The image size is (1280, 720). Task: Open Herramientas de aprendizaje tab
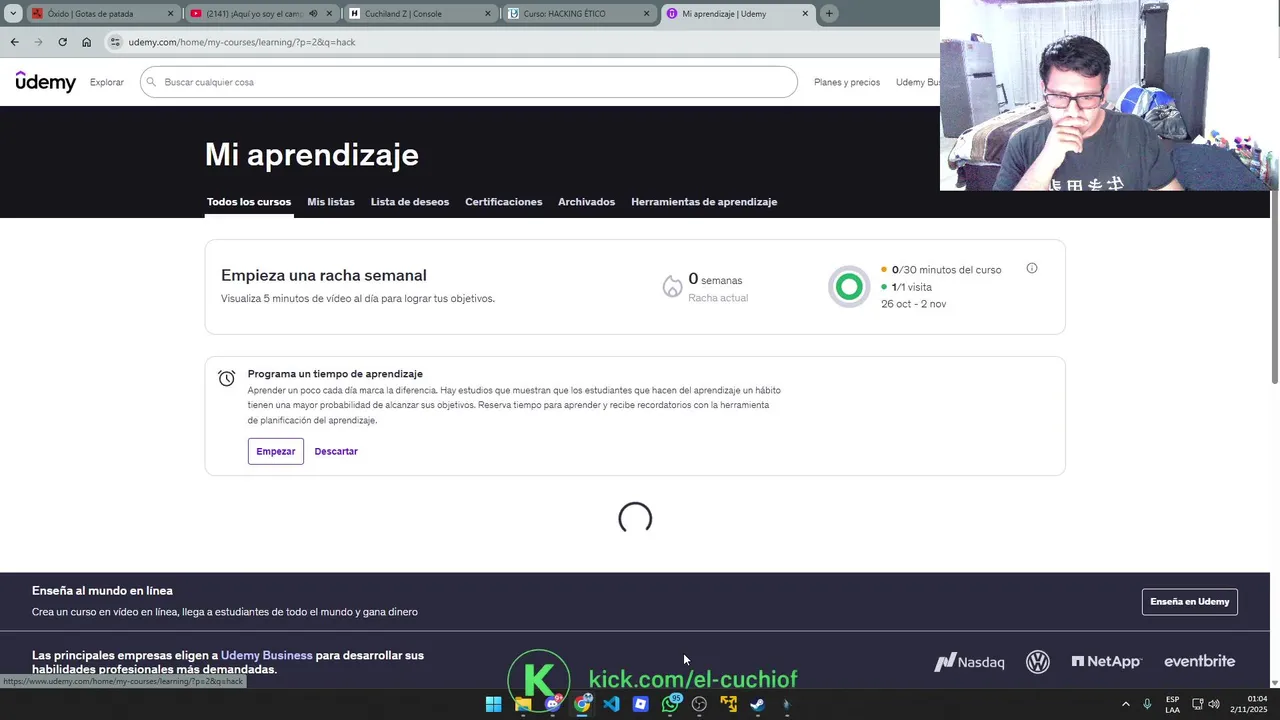[704, 202]
